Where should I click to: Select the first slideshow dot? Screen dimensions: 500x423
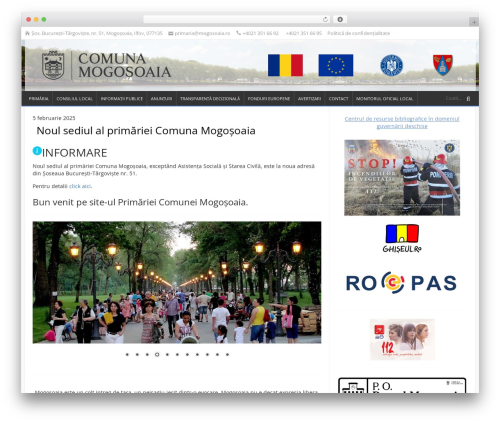(127, 354)
